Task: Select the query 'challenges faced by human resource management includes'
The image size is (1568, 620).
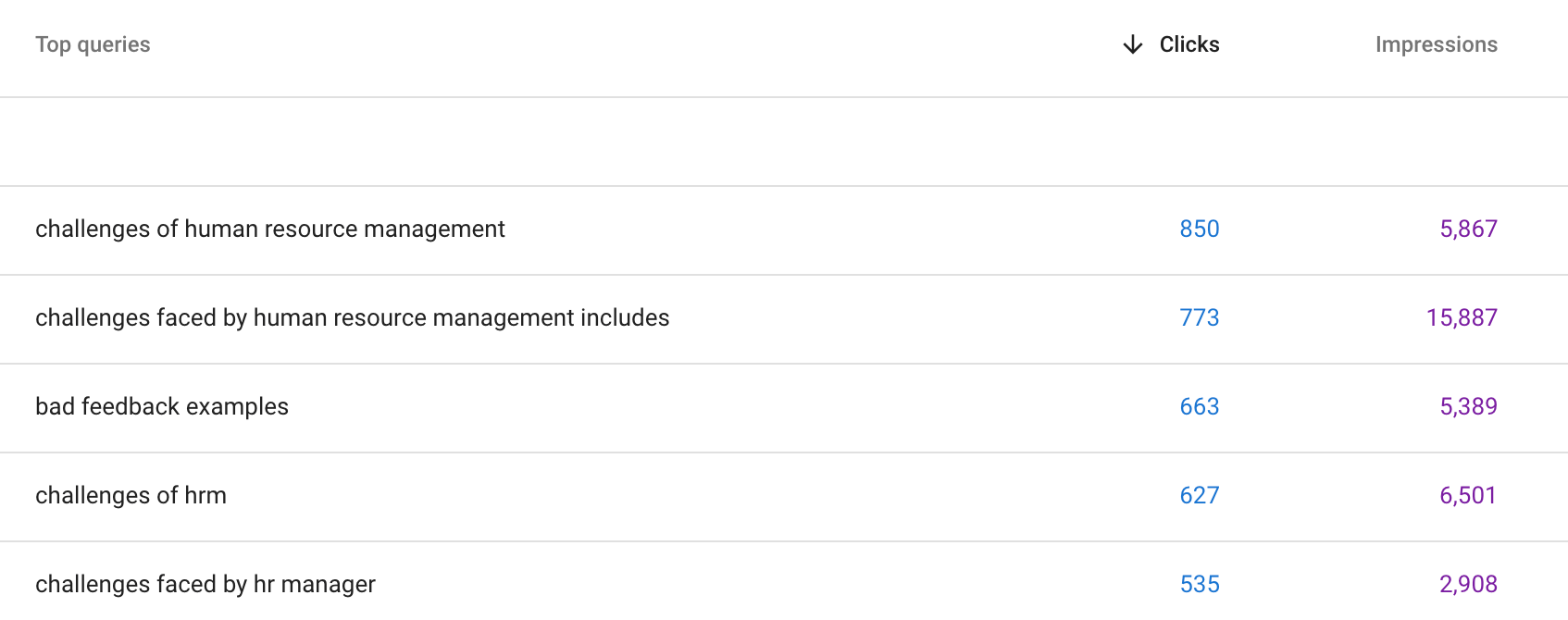Action: pos(353,317)
